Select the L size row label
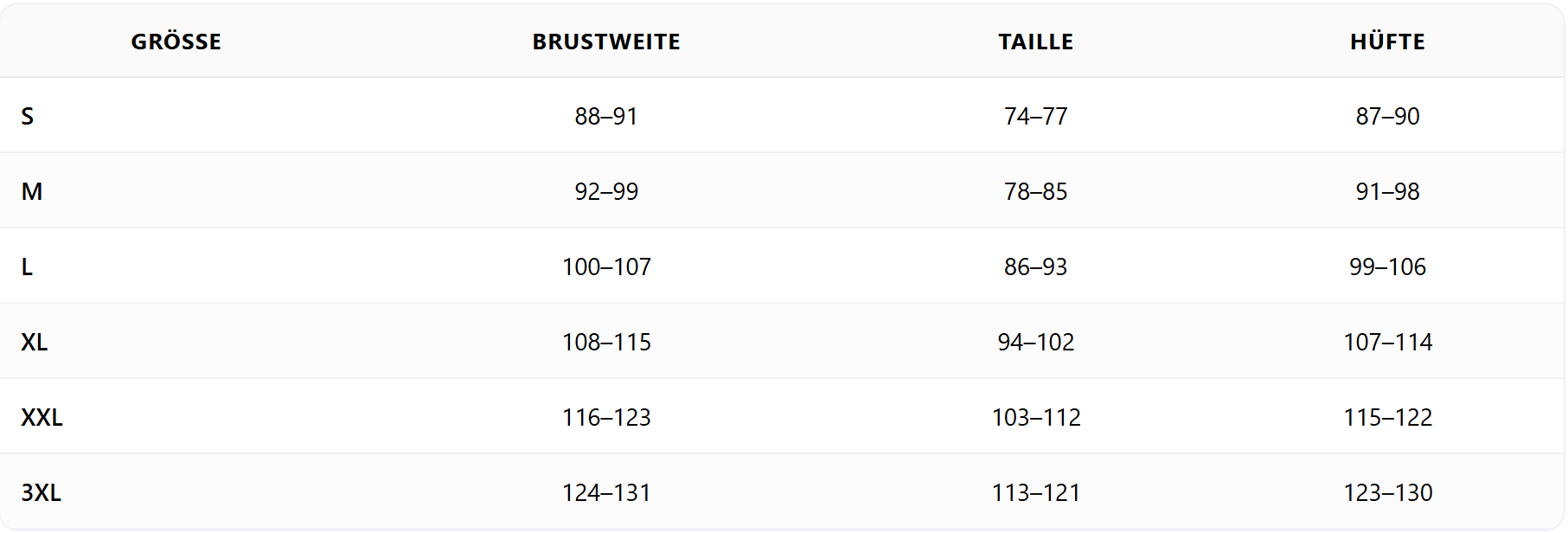Screen dimensions: 1568x533 tap(28, 266)
